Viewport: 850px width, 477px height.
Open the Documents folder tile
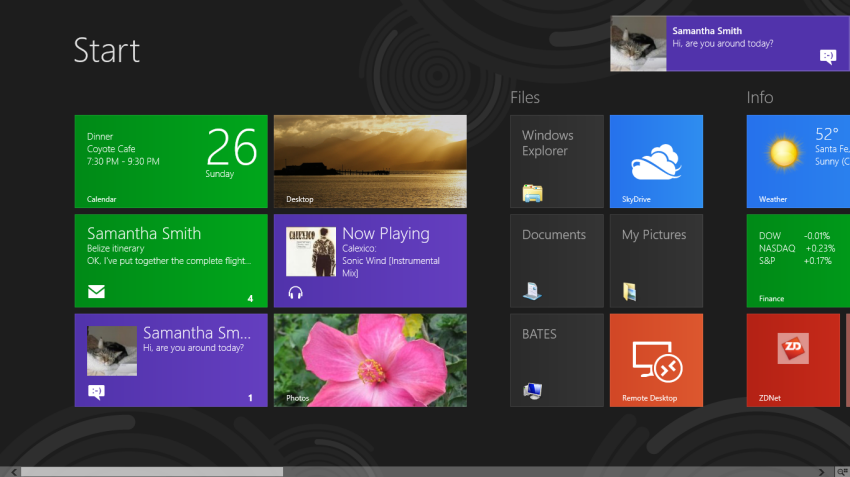click(x=556, y=260)
